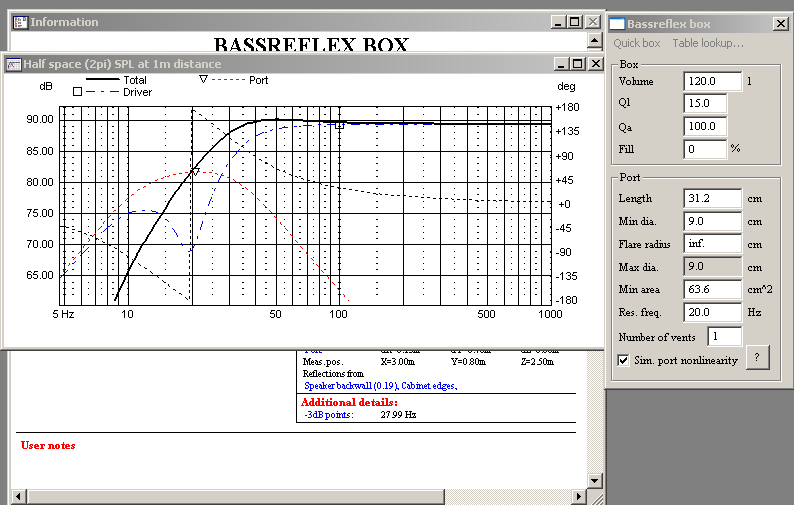The width and height of the screenshot is (794, 505).
Task: Click the Driver square marker in legend
Action: pyautogui.click(x=77, y=92)
